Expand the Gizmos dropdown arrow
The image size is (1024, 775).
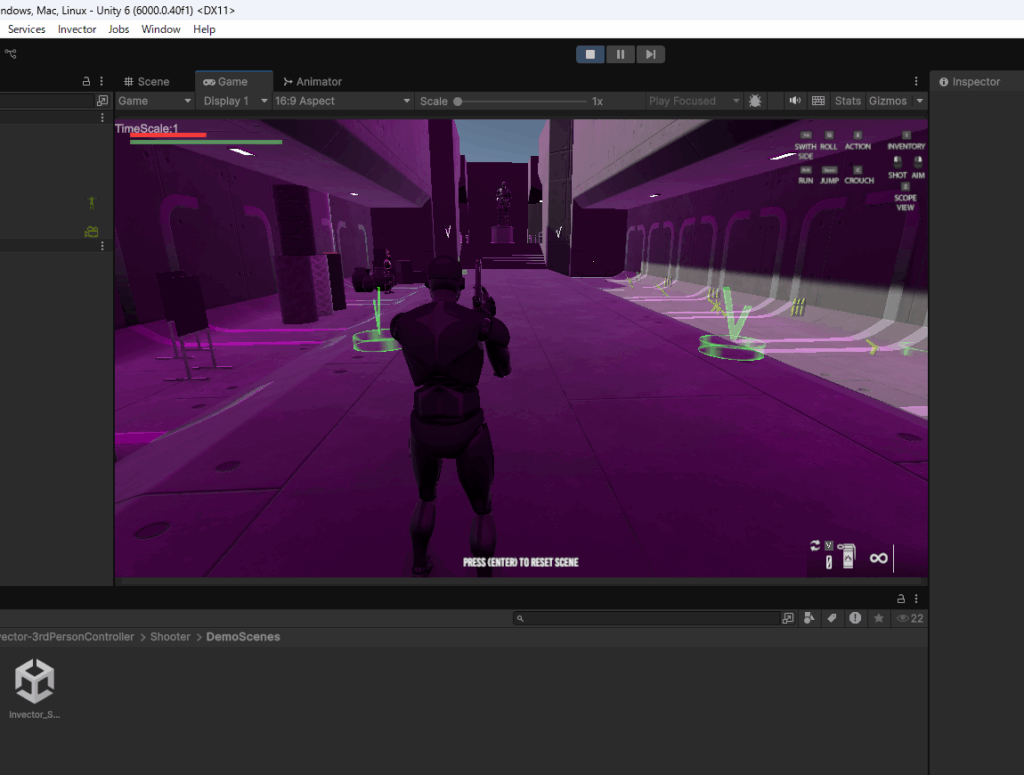coord(920,101)
